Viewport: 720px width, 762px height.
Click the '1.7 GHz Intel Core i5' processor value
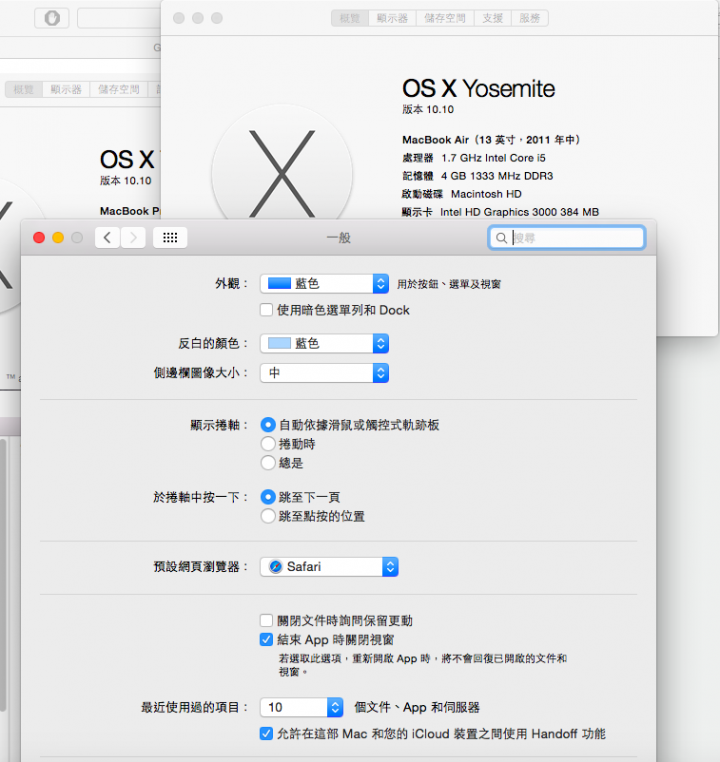(x=493, y=158)
